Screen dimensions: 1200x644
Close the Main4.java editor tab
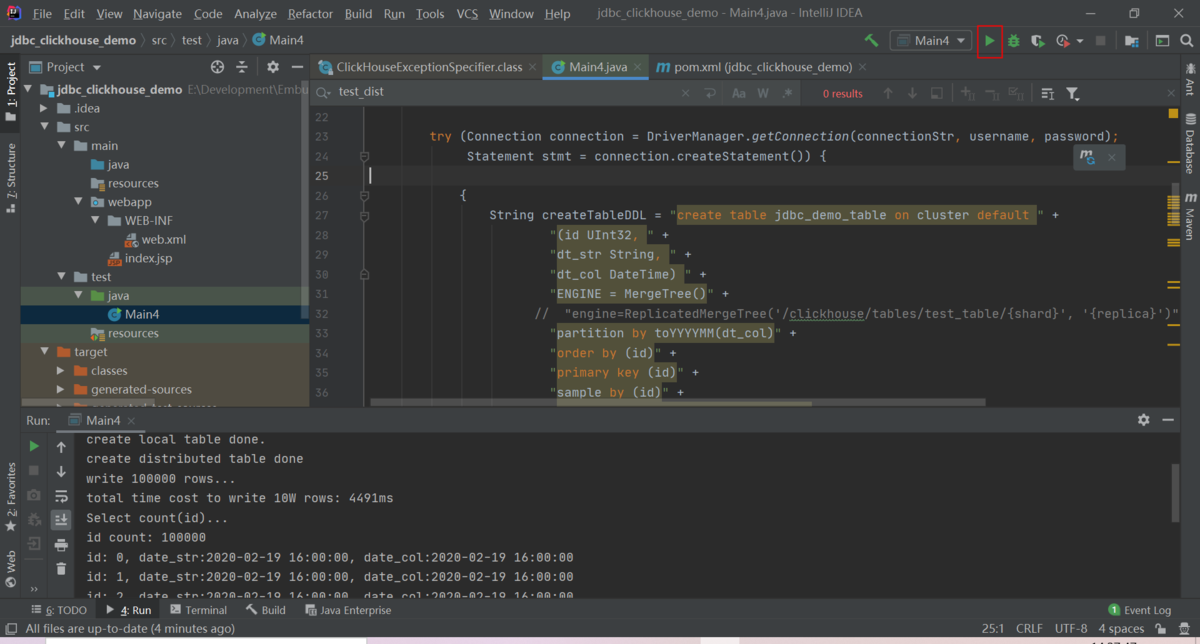[x=639, y=67]
